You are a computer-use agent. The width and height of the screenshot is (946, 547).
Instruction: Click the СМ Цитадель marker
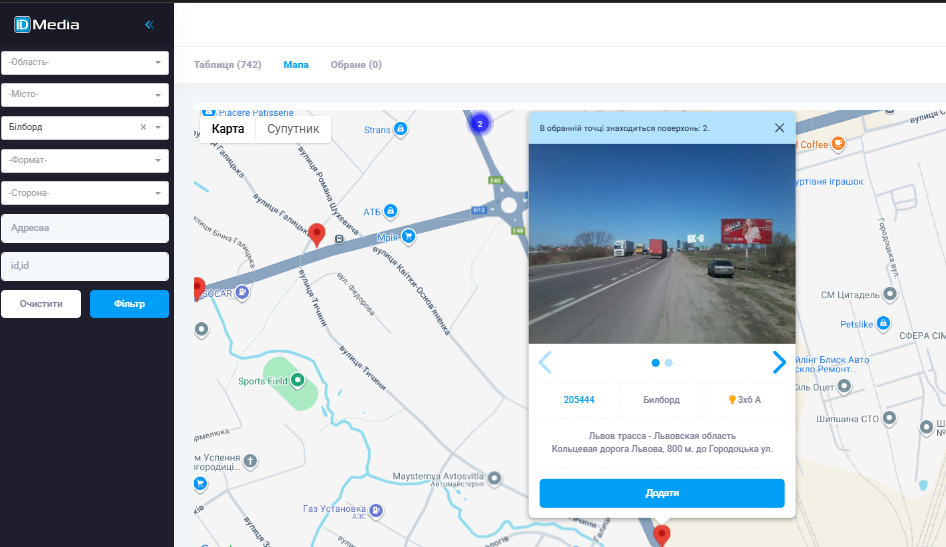890,294
